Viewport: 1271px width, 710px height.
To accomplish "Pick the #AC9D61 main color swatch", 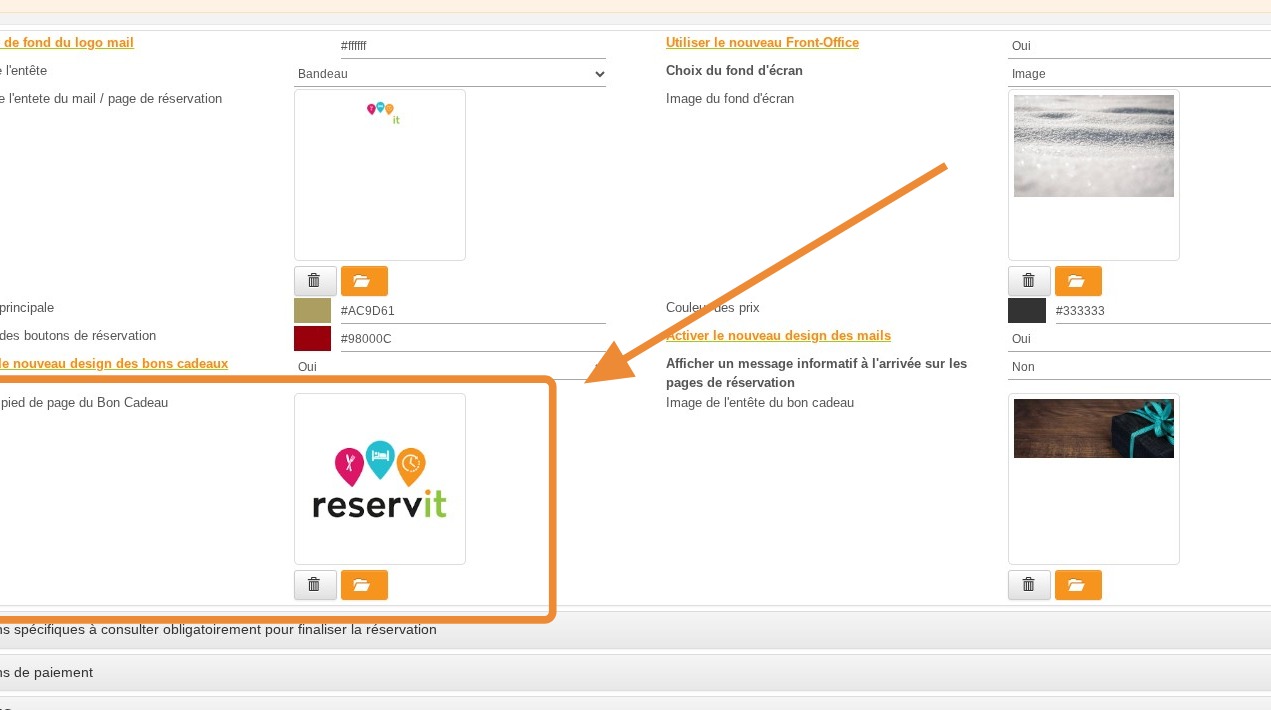I will click(312, 311).
